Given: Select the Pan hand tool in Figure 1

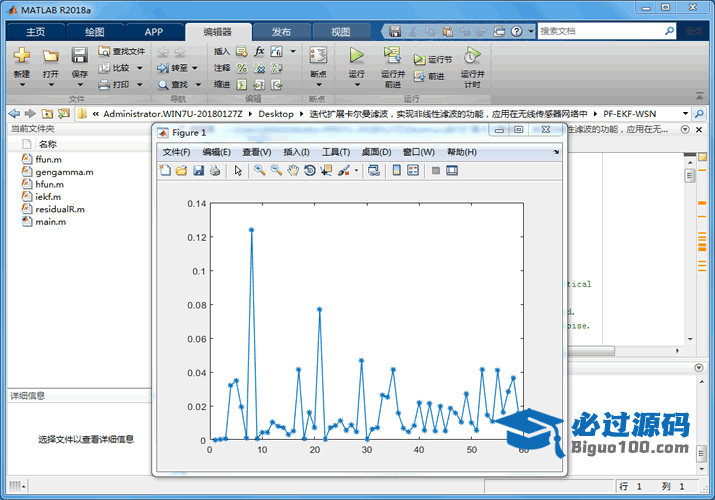Looking at the screenshot, I should [x=293, y=170].
